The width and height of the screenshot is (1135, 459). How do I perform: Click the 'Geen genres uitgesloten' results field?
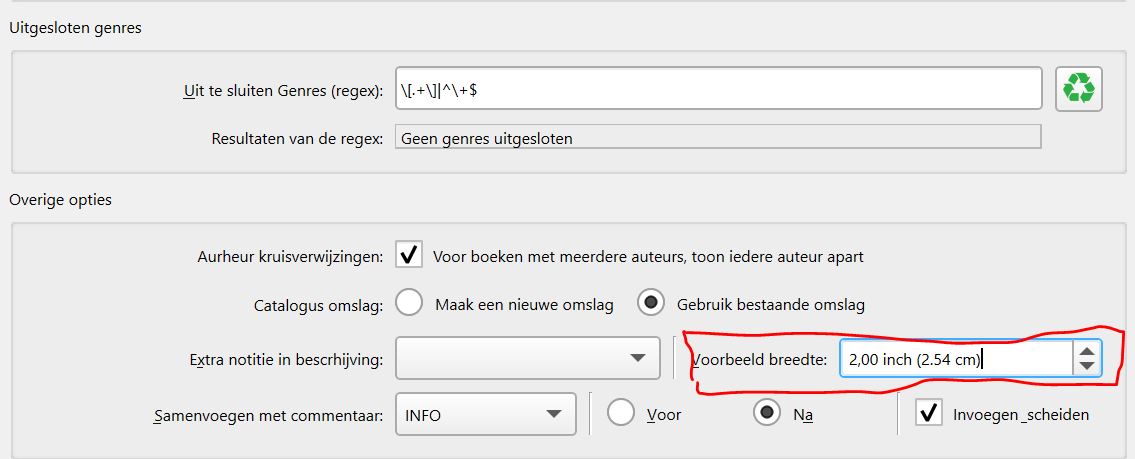[718, 138]
